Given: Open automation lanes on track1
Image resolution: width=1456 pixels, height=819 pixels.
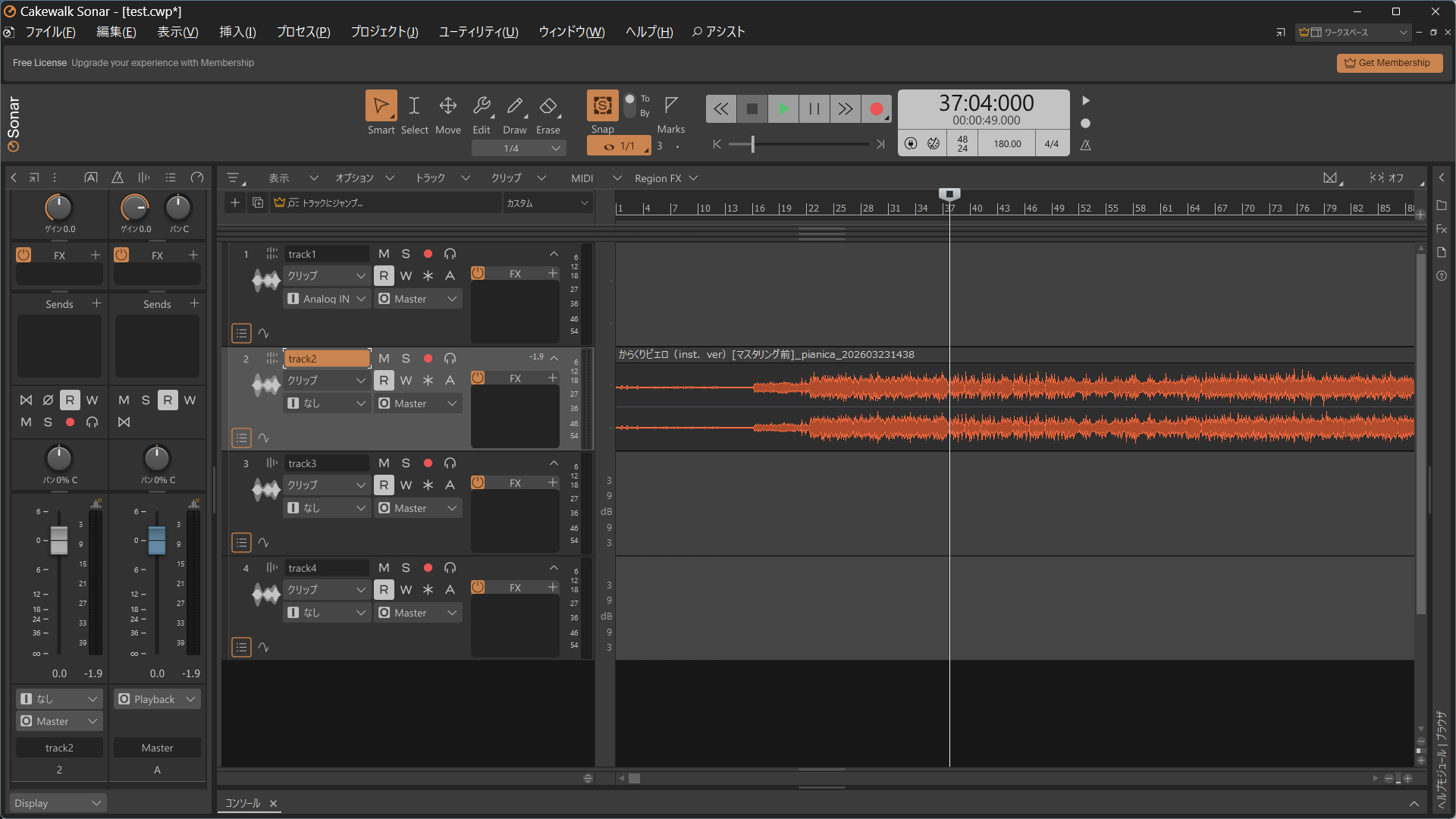Looking at the screenshot, I should (263, 333).
